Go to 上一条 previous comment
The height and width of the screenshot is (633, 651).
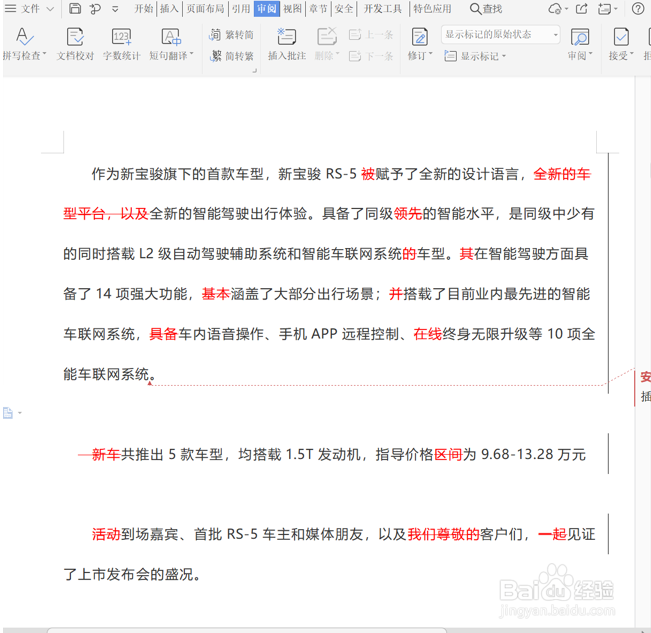click(x=371, y=34)
